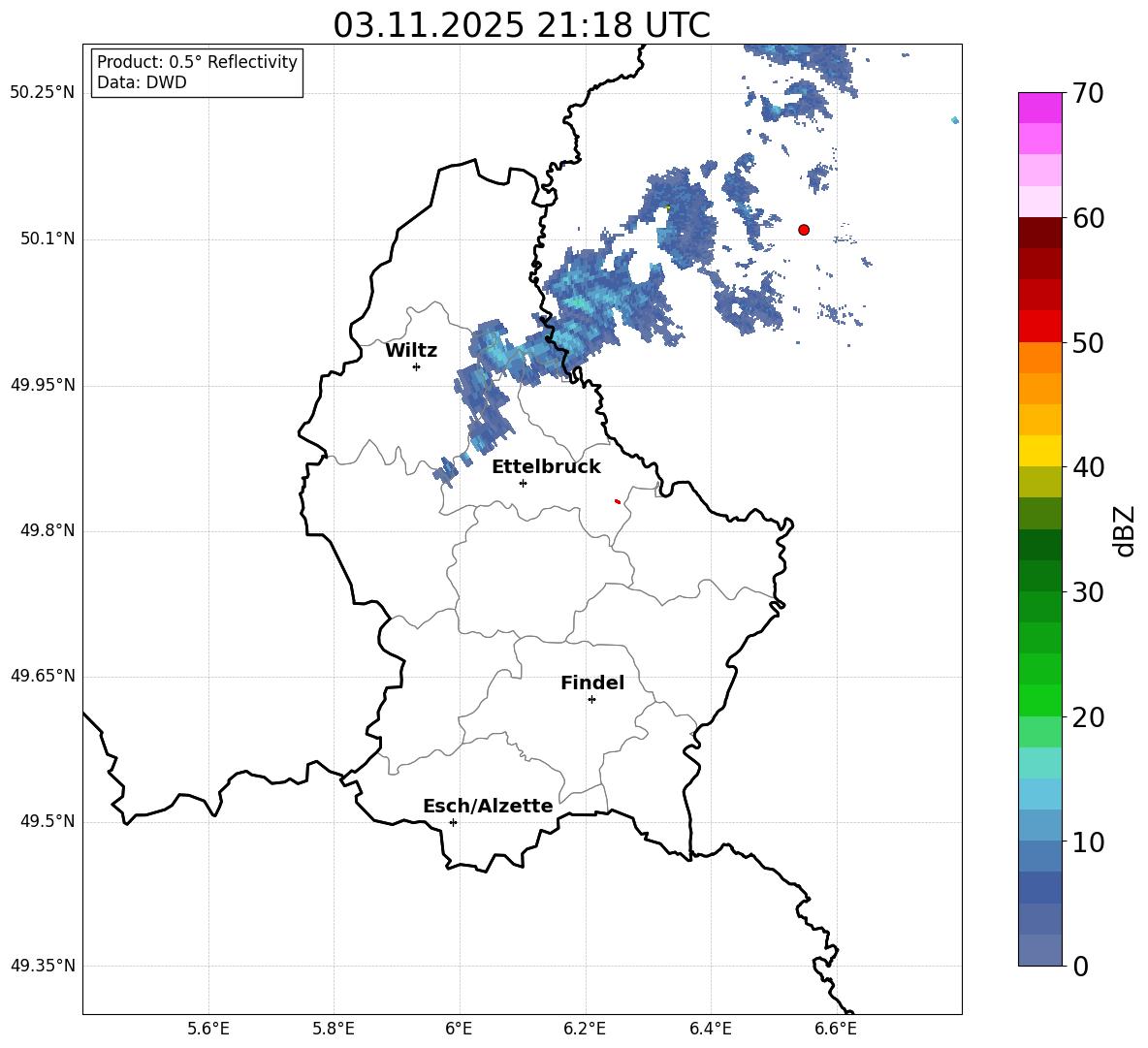Image resolution: width=1148 pixels, height=1048 pixels.
Task: Click the Wiltz location cross marker
Action: click(417, 366)
